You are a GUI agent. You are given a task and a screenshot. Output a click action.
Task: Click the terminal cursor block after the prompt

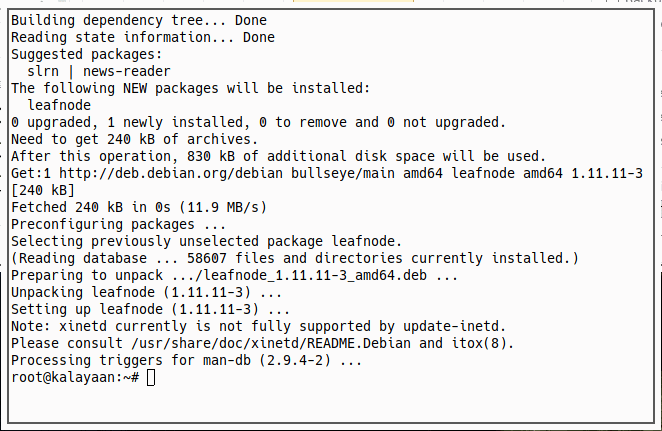(150, 377)
